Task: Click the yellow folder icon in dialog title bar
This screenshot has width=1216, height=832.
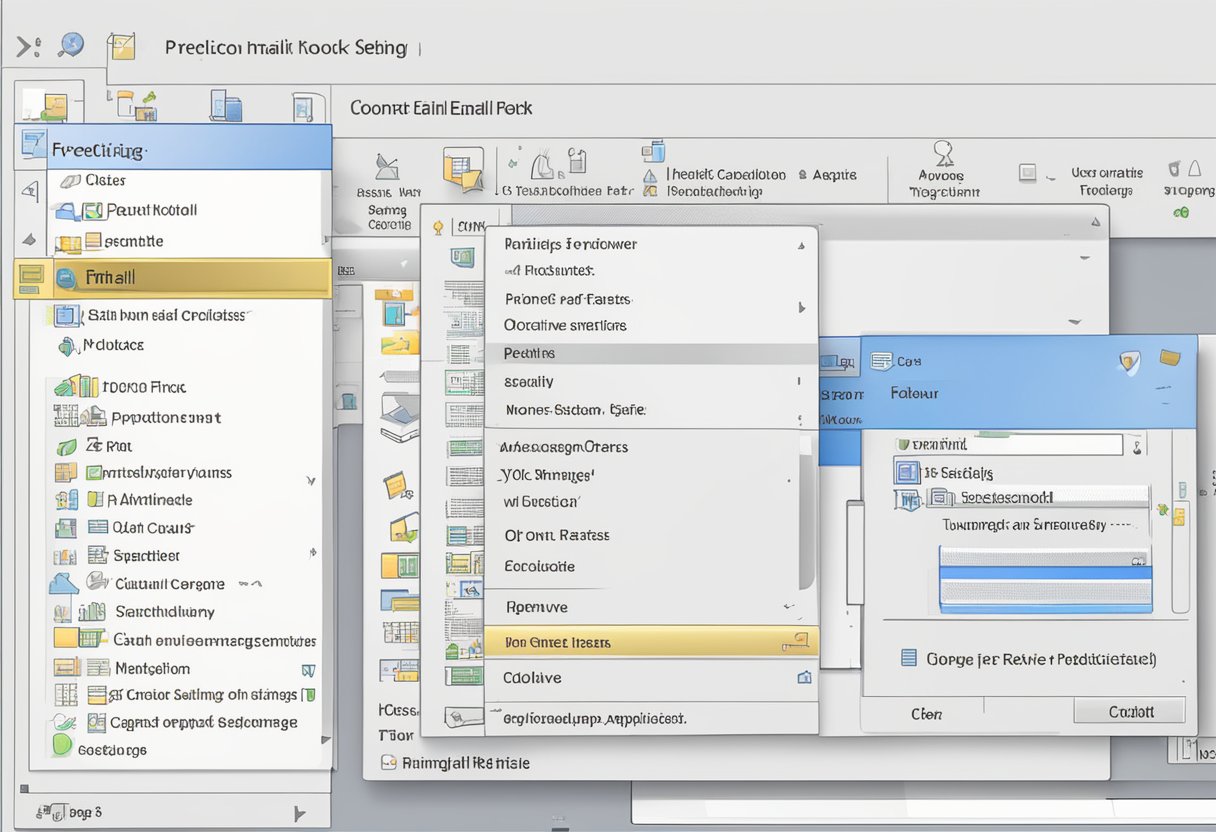Action: click(x=1169, y=358)
